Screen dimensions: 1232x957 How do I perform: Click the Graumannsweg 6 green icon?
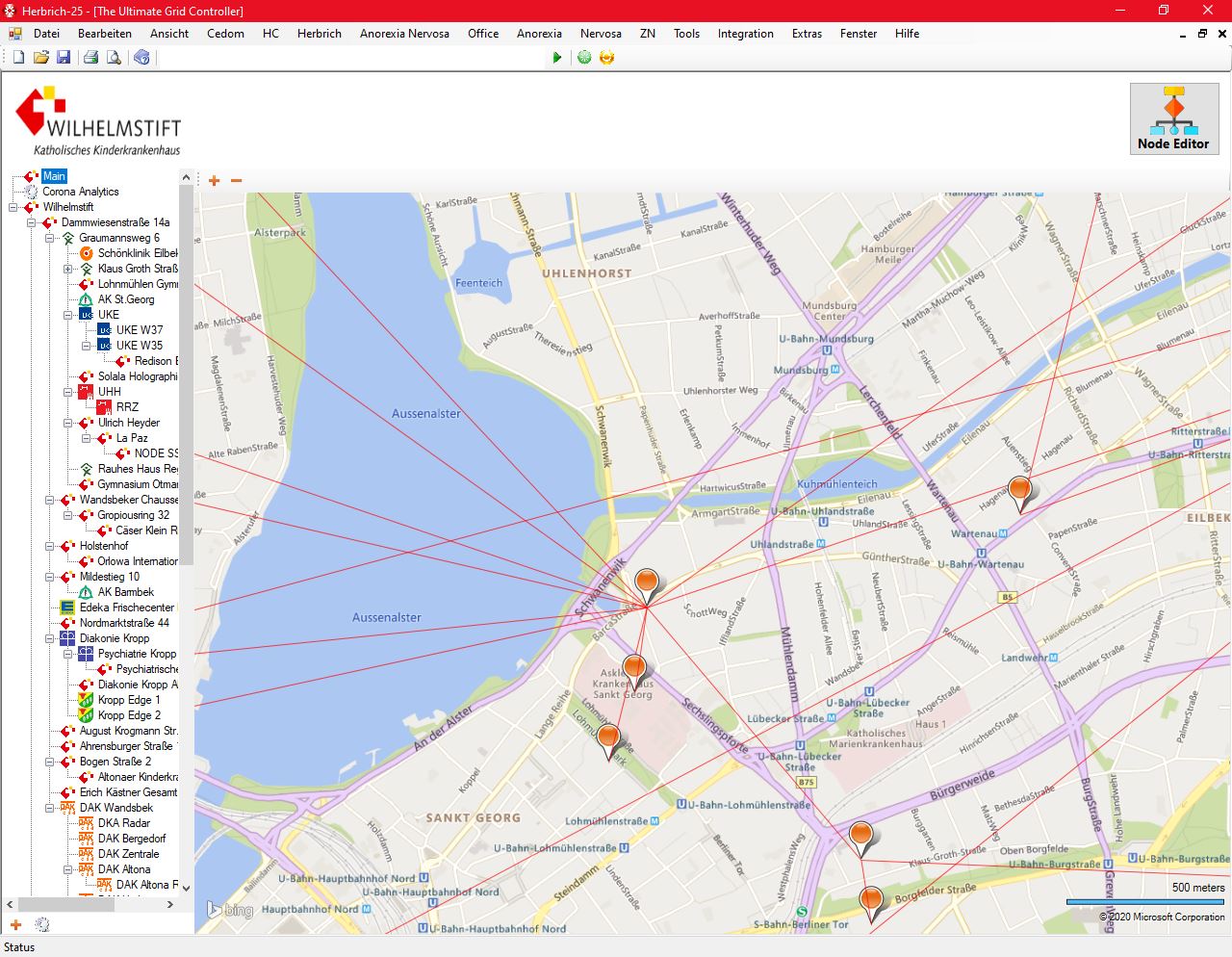coord(67,238)
